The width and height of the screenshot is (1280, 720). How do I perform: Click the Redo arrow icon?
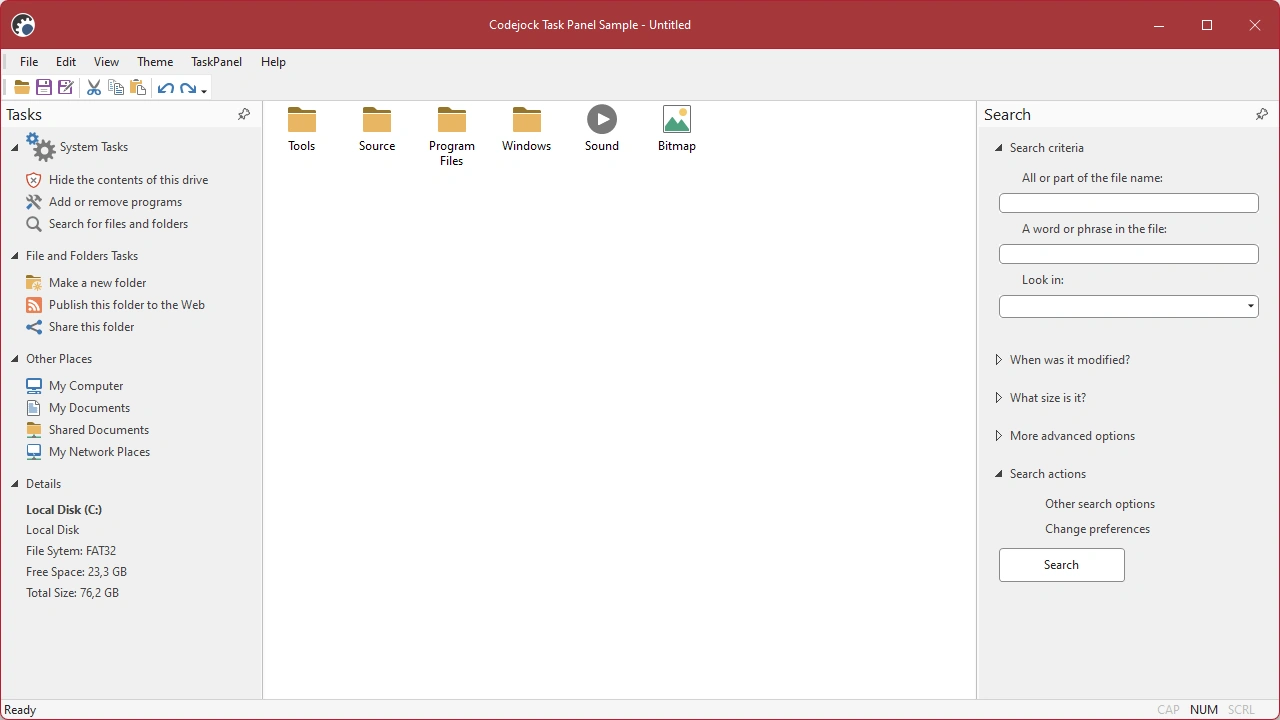point(188,88)
